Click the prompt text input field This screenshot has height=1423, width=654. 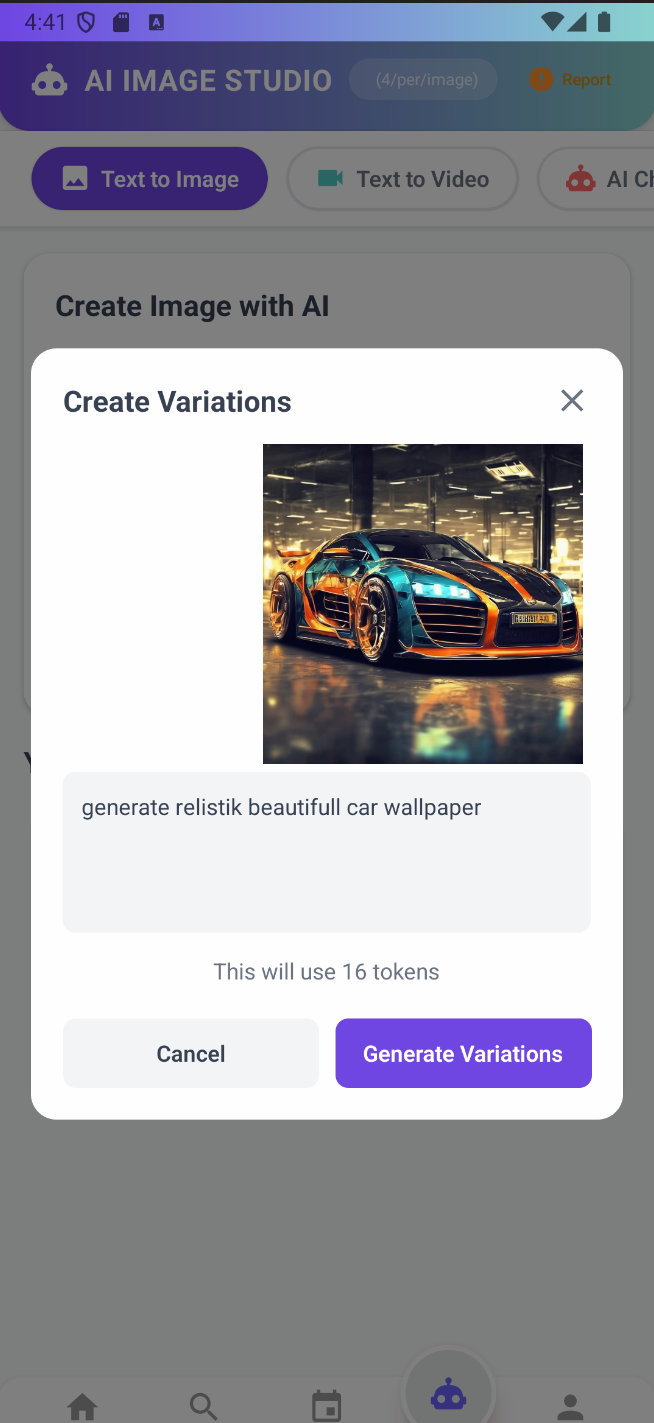(327, 852)
